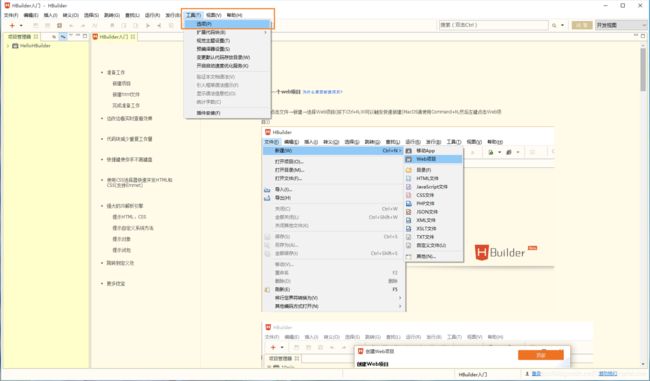
Task: Click the 登录 link in status bar
Action: [x=536, y=374]
